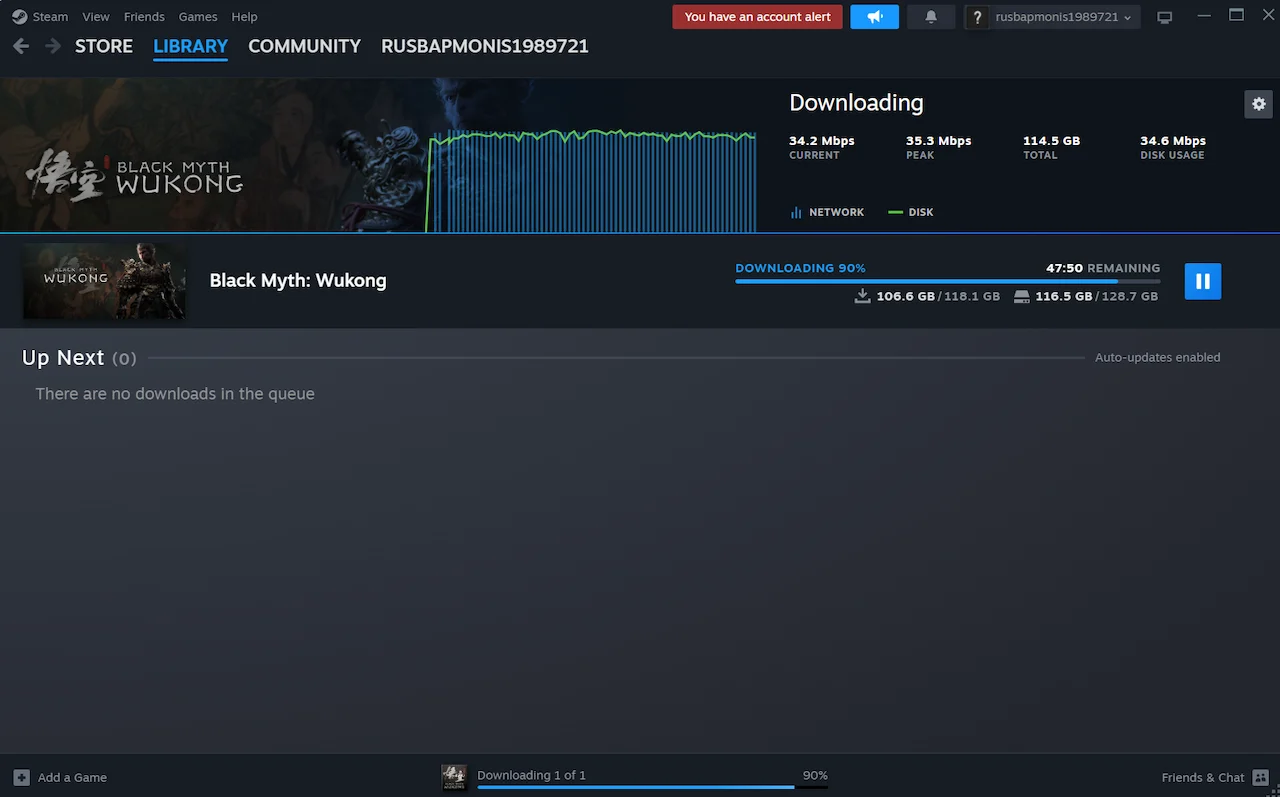The width and height of the screenshot is (1280, 797).
Task: Click Auto-updates enabled text
Action: click(1157, 357)
